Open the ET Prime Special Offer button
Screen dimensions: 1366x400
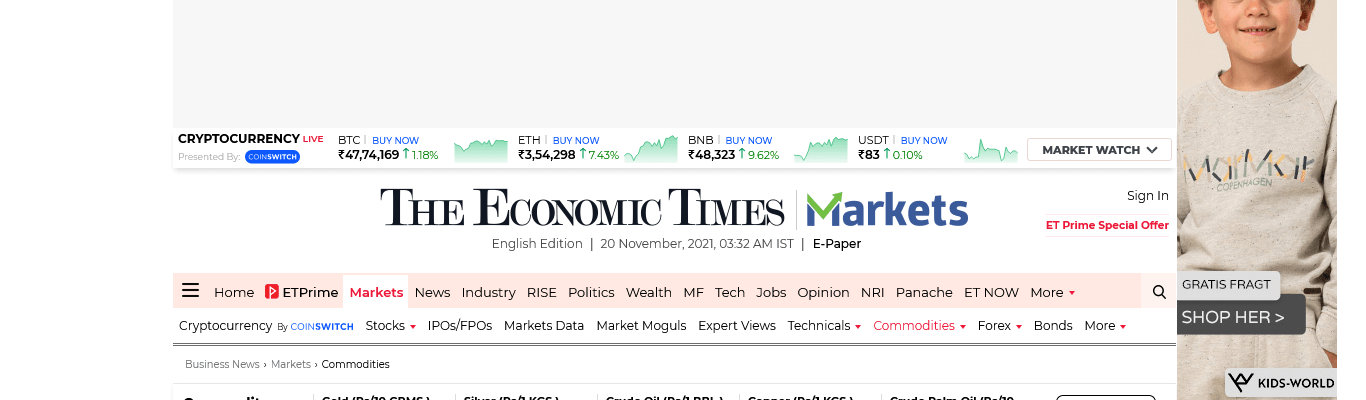pos(1107,225)
